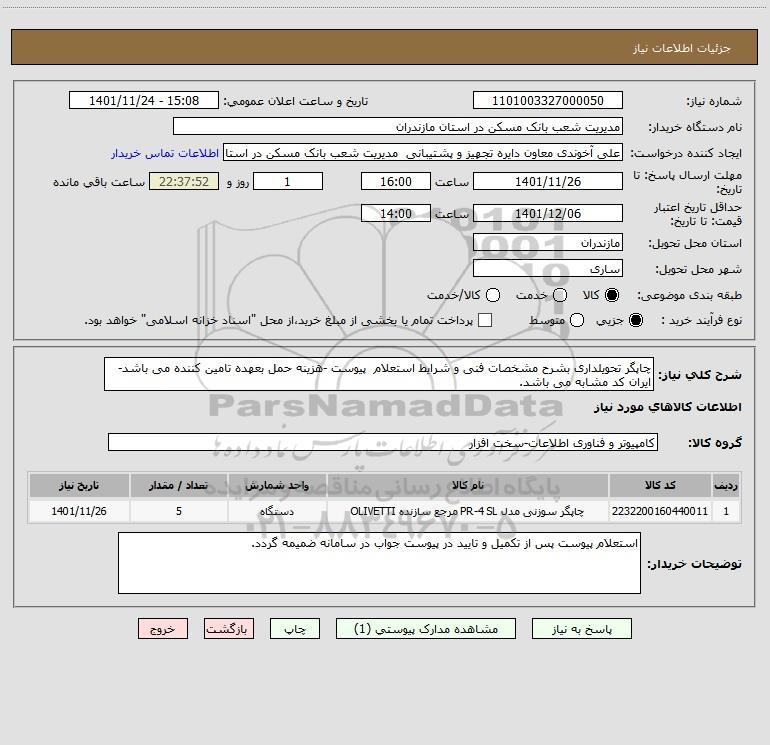Click the response deadline date 1401/11/26 field
The height and width of the screenshot is (745, 770).
pyautogui.click(x=548, y=181)
